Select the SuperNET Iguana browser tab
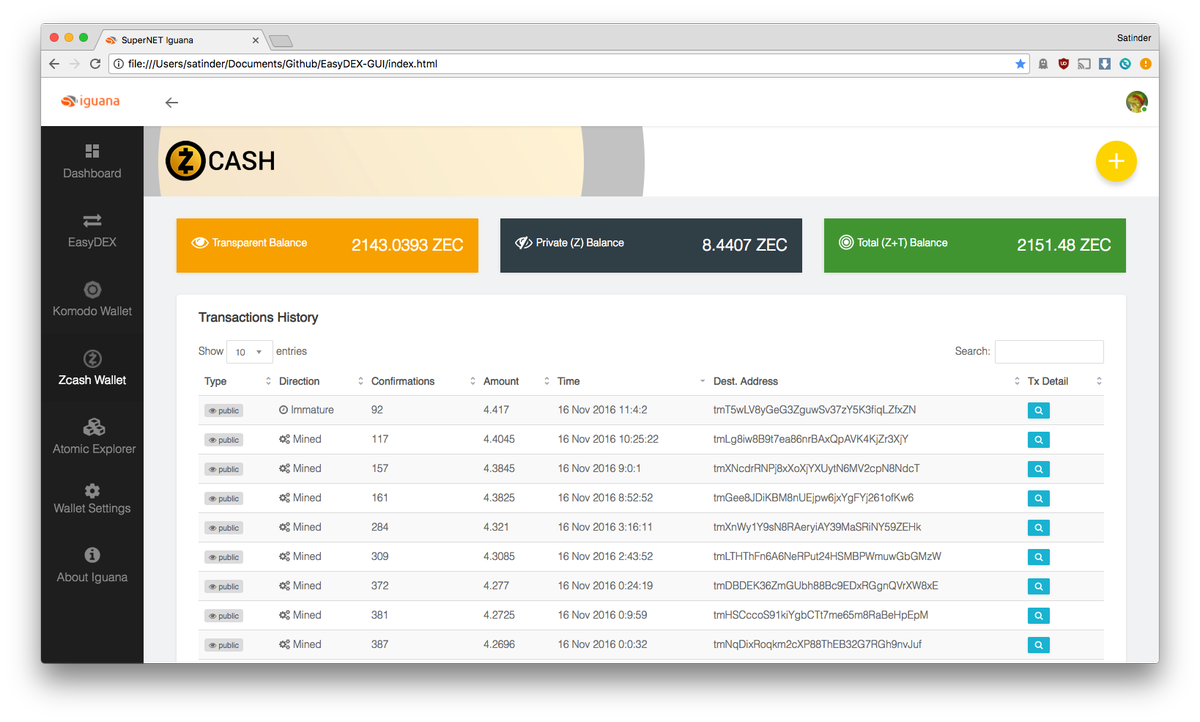 point(180,40)
